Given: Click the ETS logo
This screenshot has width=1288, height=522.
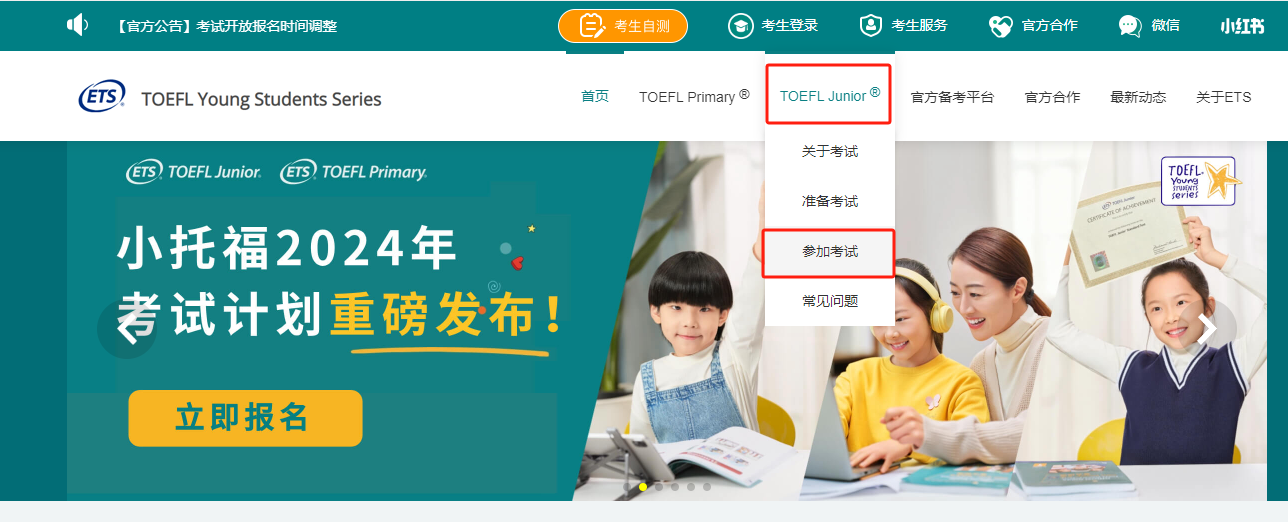Looking at the screenshot, I should tap(101, 97).
